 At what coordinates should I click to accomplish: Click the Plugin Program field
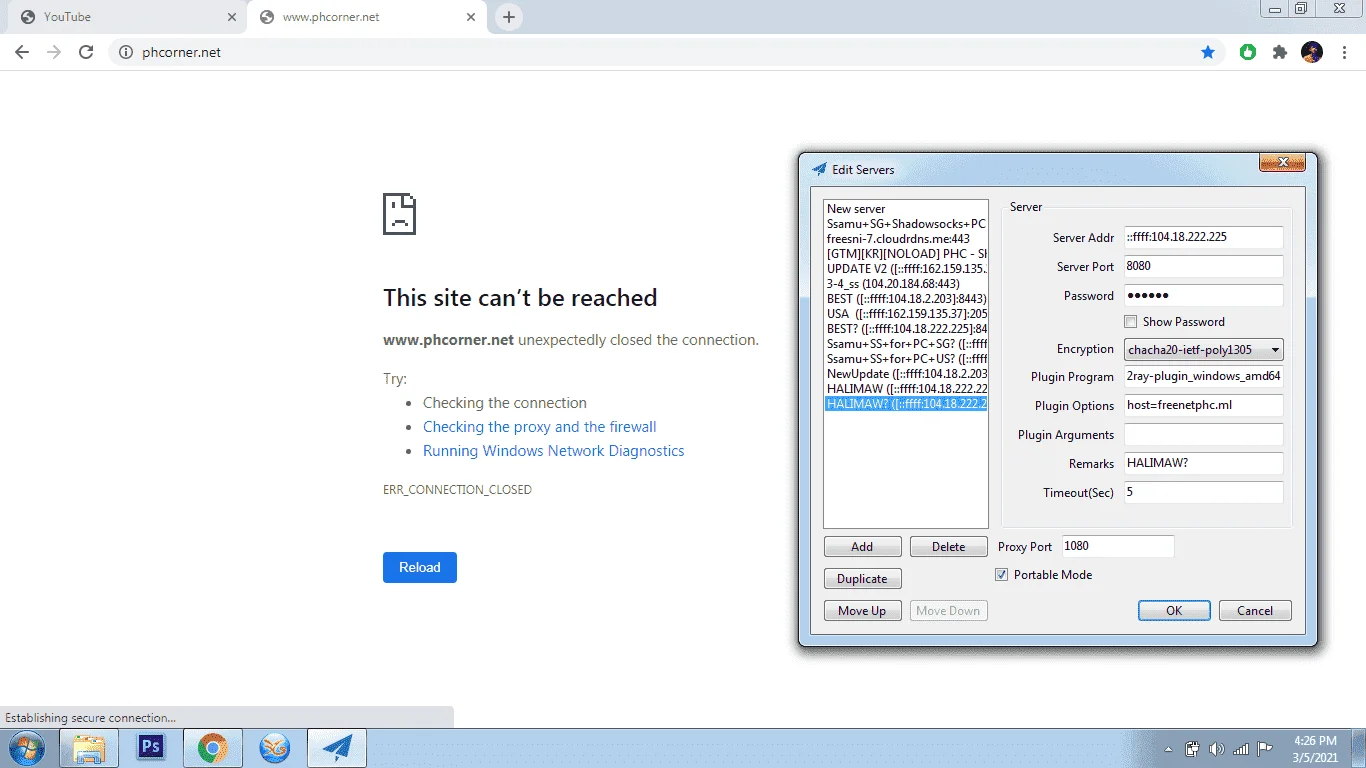coord(1203,377)
